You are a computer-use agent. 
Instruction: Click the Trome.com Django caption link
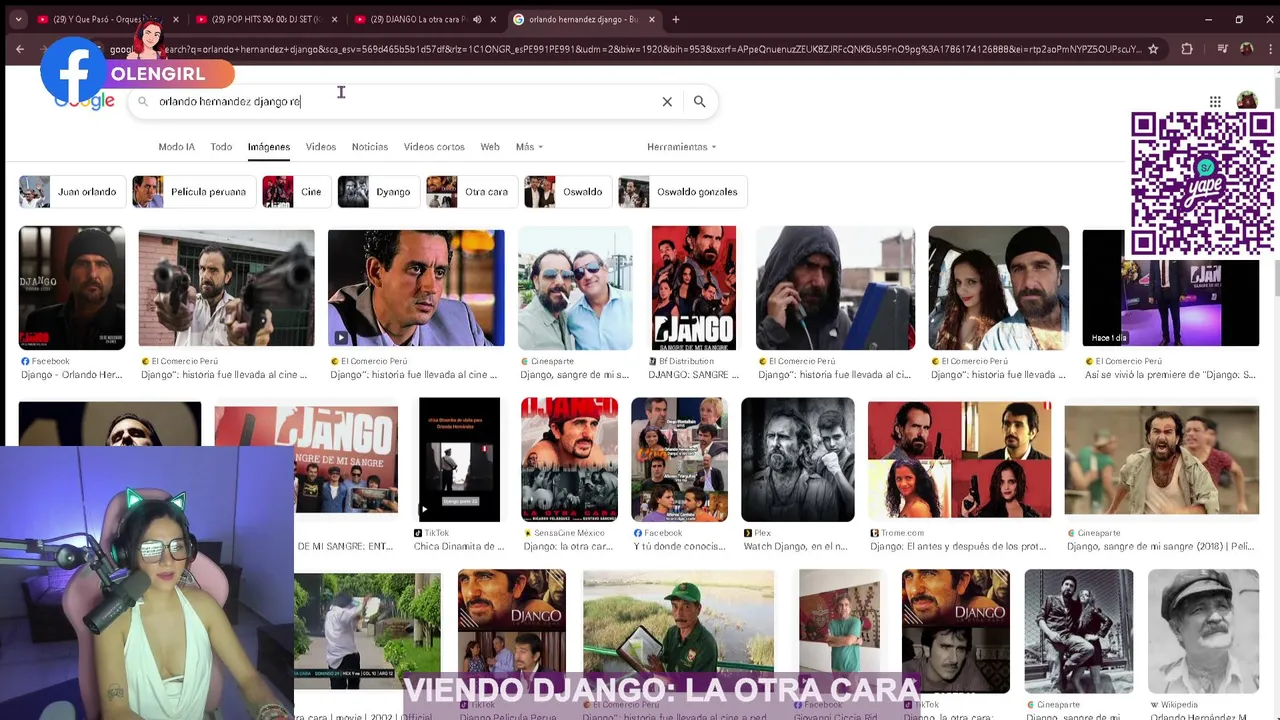point(958,547)
